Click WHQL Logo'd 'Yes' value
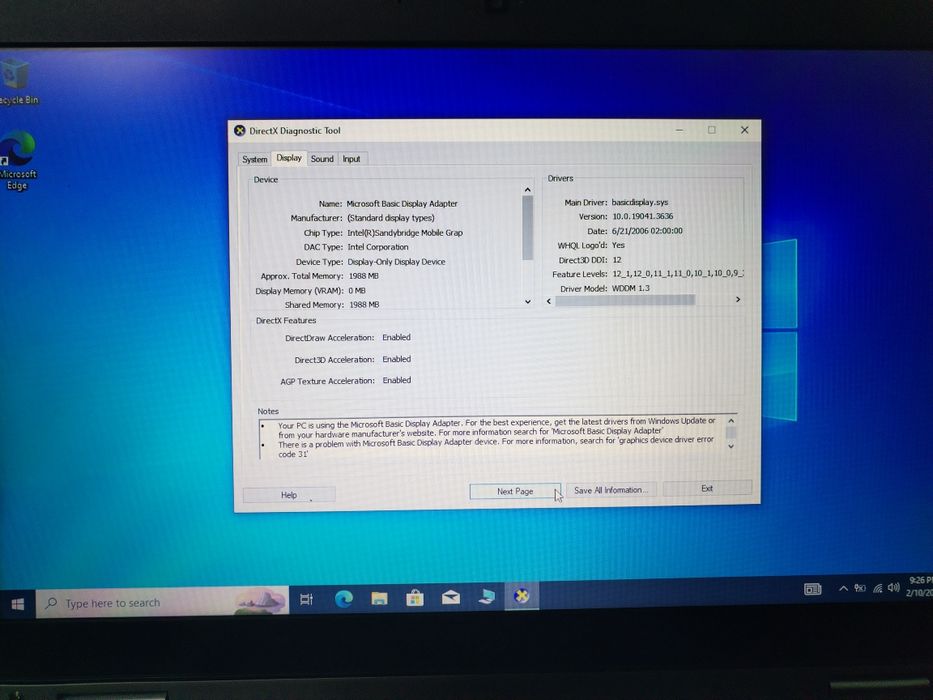Viewport: 933px width, 700px height. [618, 245]
